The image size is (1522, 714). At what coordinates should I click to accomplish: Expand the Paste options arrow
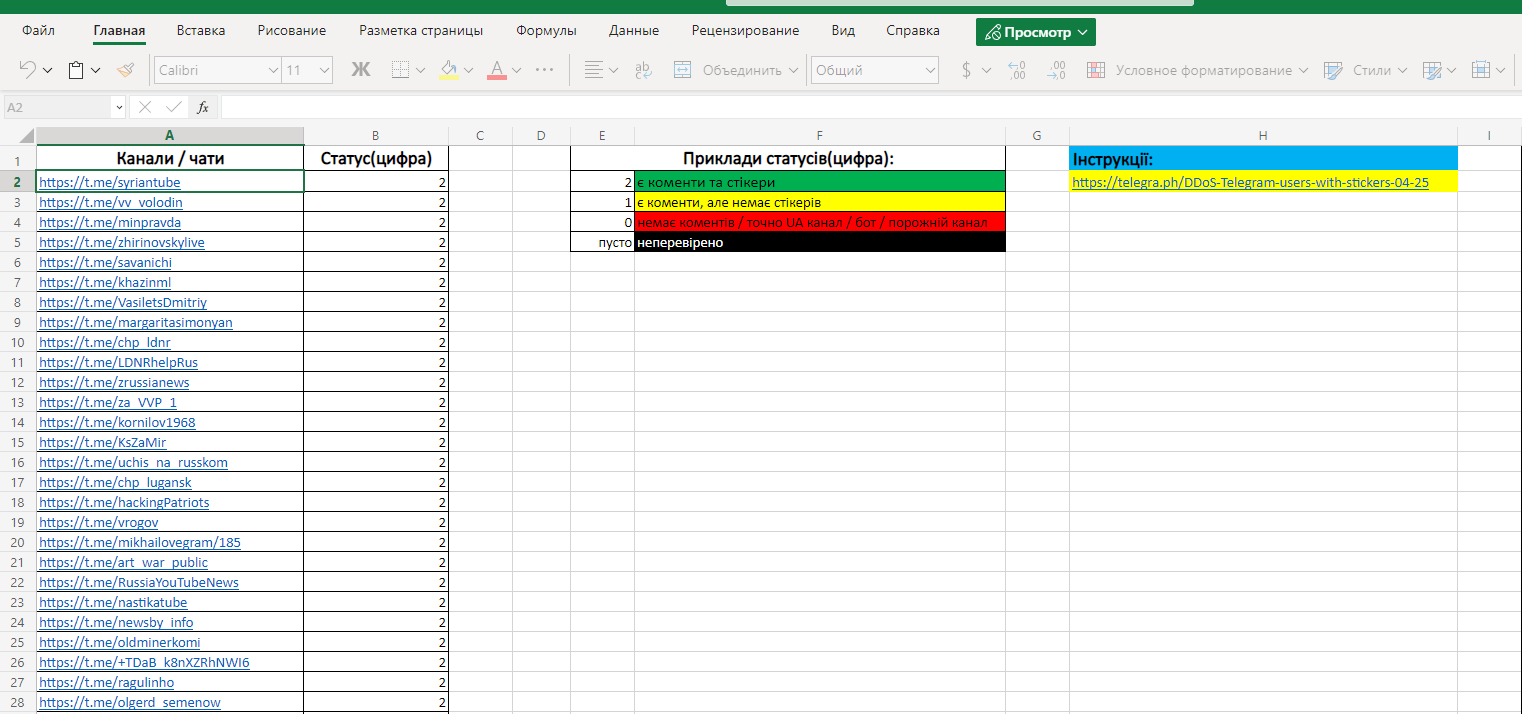click(96, 71)
